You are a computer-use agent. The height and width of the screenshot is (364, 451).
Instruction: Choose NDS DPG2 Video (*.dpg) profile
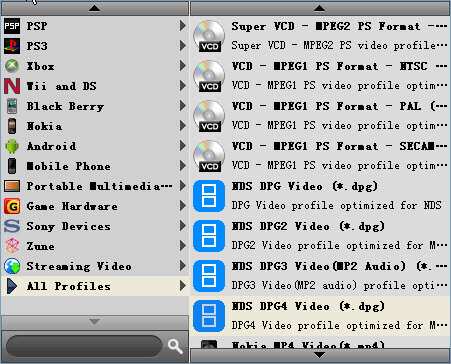pyautogui.click(x=320, y=236)
